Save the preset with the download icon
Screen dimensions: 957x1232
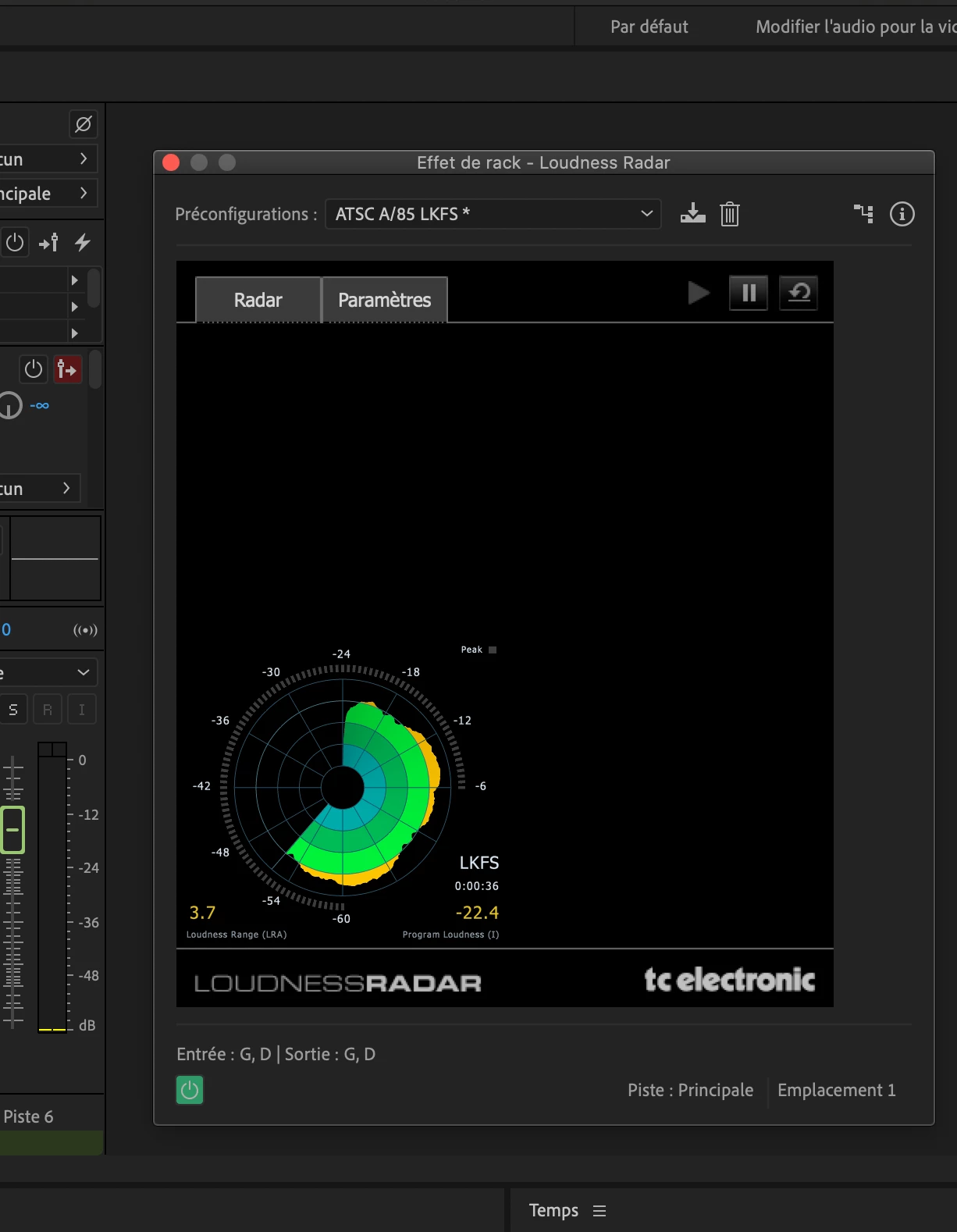[692, 214]
